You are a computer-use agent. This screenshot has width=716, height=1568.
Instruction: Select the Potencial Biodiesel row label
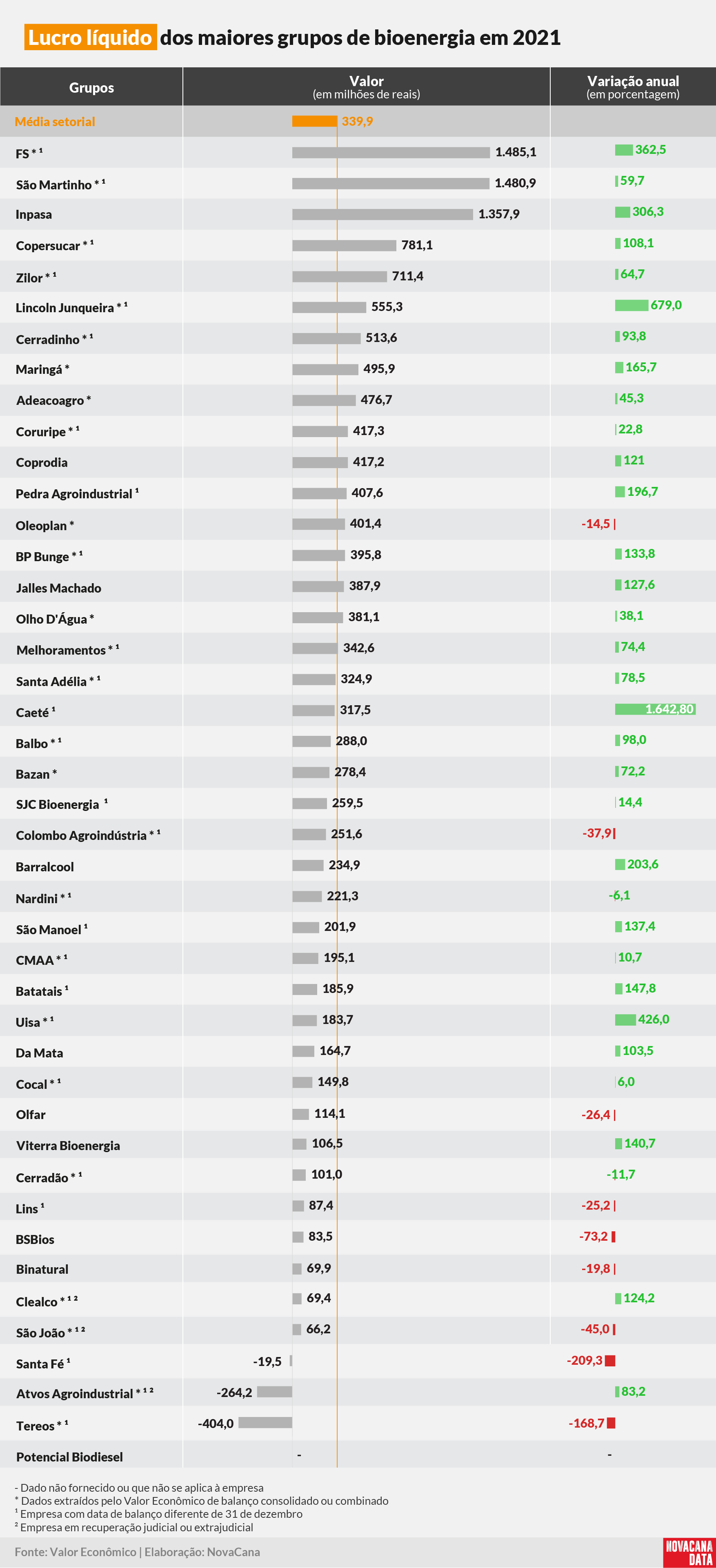coord(69,1457)
